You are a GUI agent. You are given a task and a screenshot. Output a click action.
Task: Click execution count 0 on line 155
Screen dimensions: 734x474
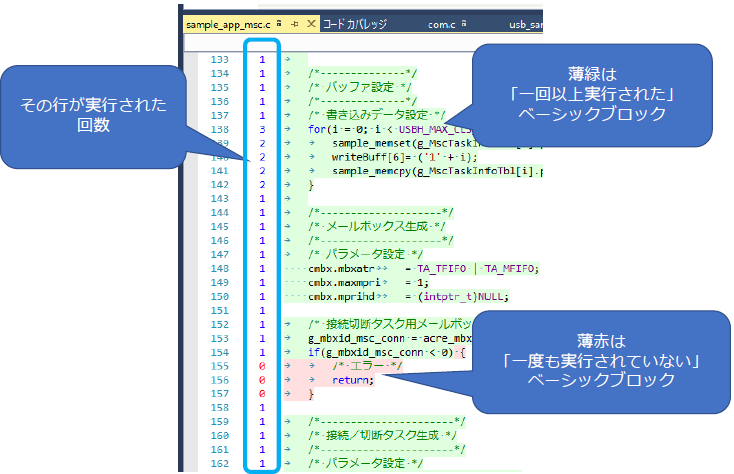click(262, 367)
